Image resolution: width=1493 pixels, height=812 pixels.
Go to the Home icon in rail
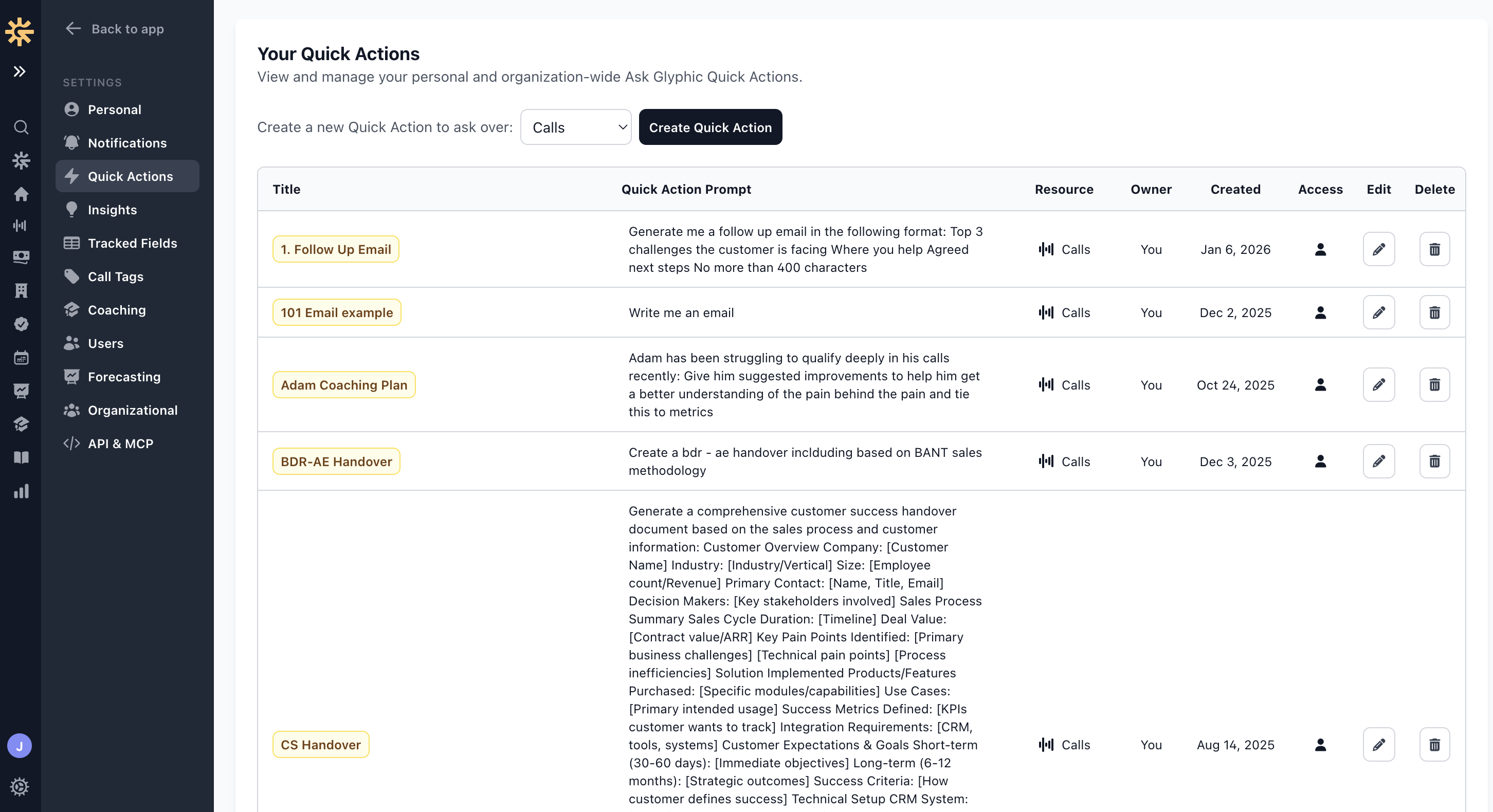(21, 194)
